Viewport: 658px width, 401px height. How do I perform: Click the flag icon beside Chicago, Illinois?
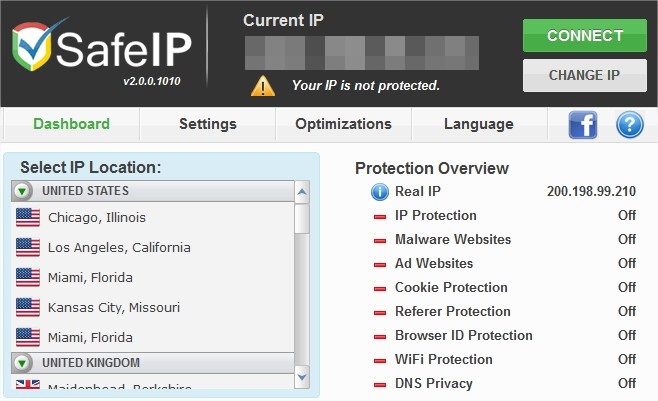pos(28,217)
